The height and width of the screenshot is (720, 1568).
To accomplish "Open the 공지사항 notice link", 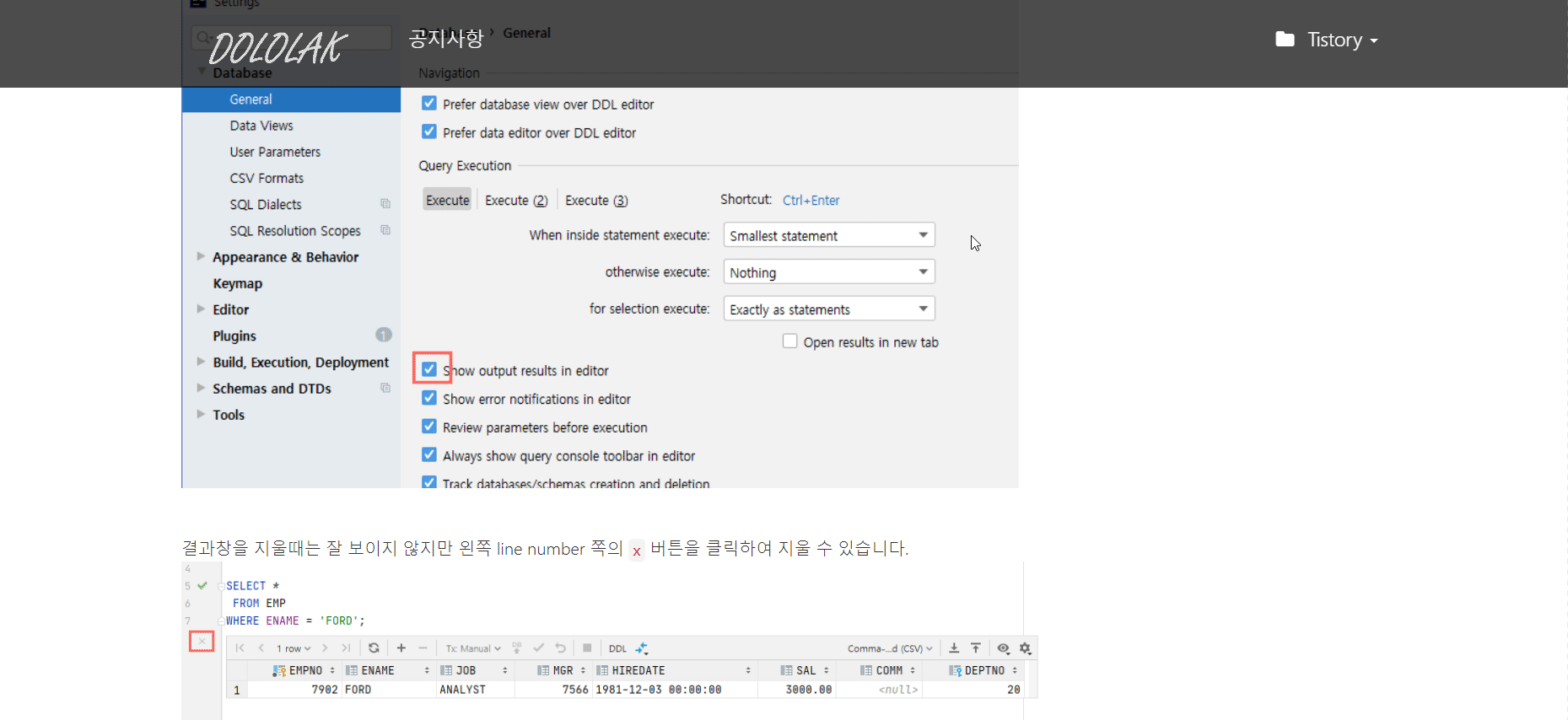I will tap(446, 38).
